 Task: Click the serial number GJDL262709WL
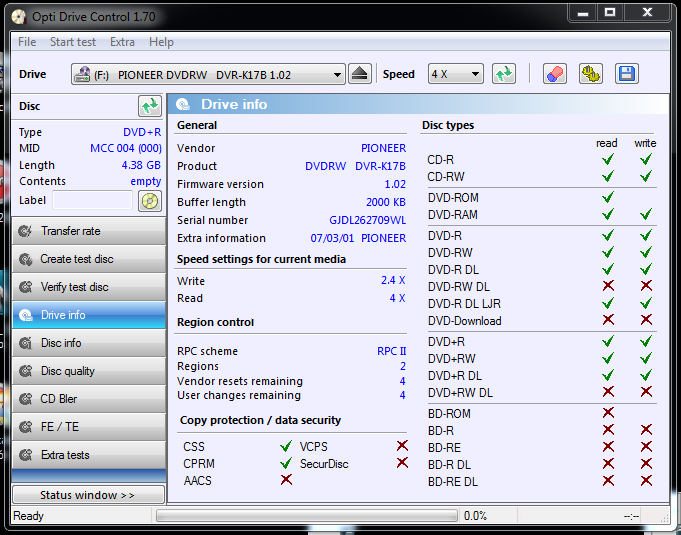tap(367, 220)
